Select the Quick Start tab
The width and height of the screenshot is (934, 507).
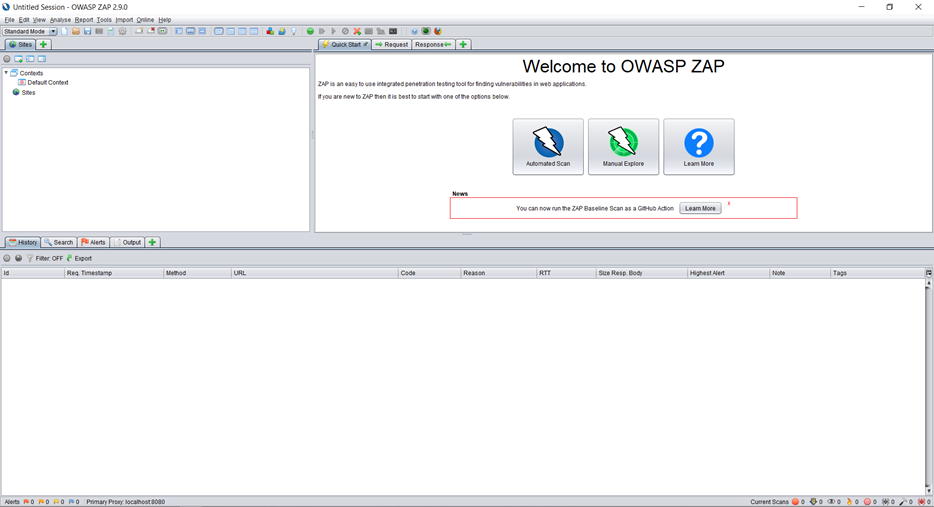pos(345,45)
